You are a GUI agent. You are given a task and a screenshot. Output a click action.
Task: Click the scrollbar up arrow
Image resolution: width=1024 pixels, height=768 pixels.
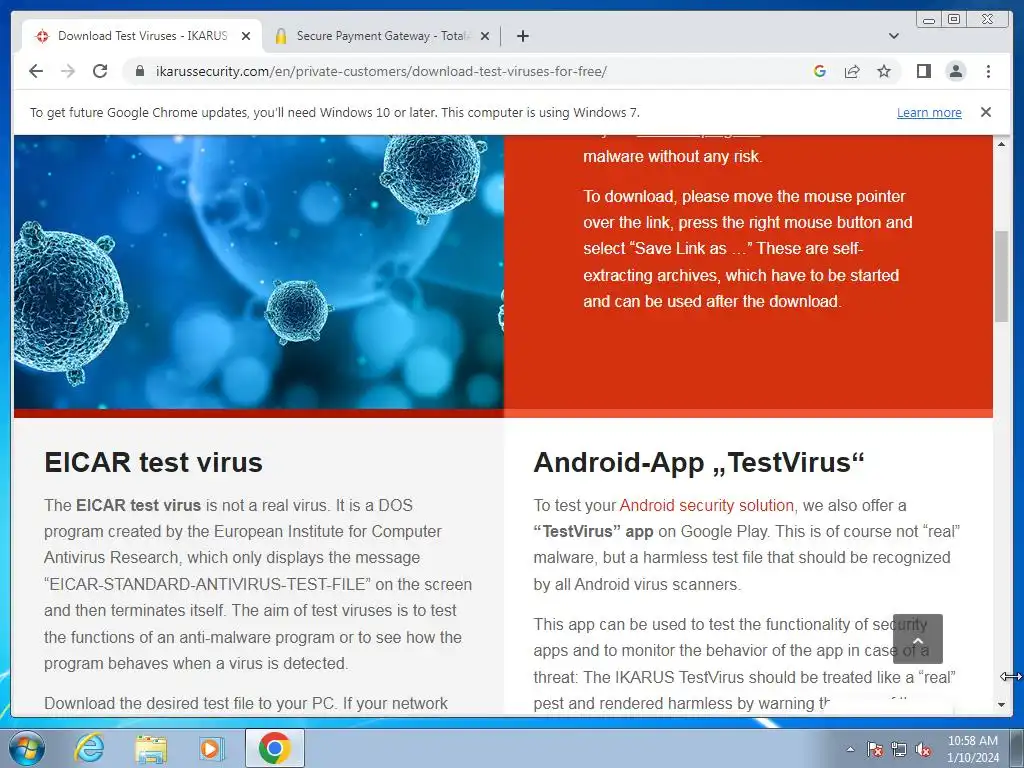pos(1001,144)
